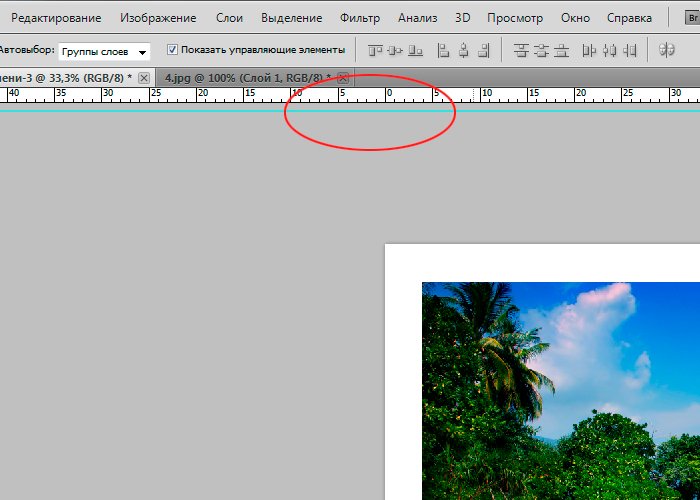Image resolution: width=700 pixels, height=500 pixels.
Task: Click the distribute left edges icon
Action: (x=589, y=50)
